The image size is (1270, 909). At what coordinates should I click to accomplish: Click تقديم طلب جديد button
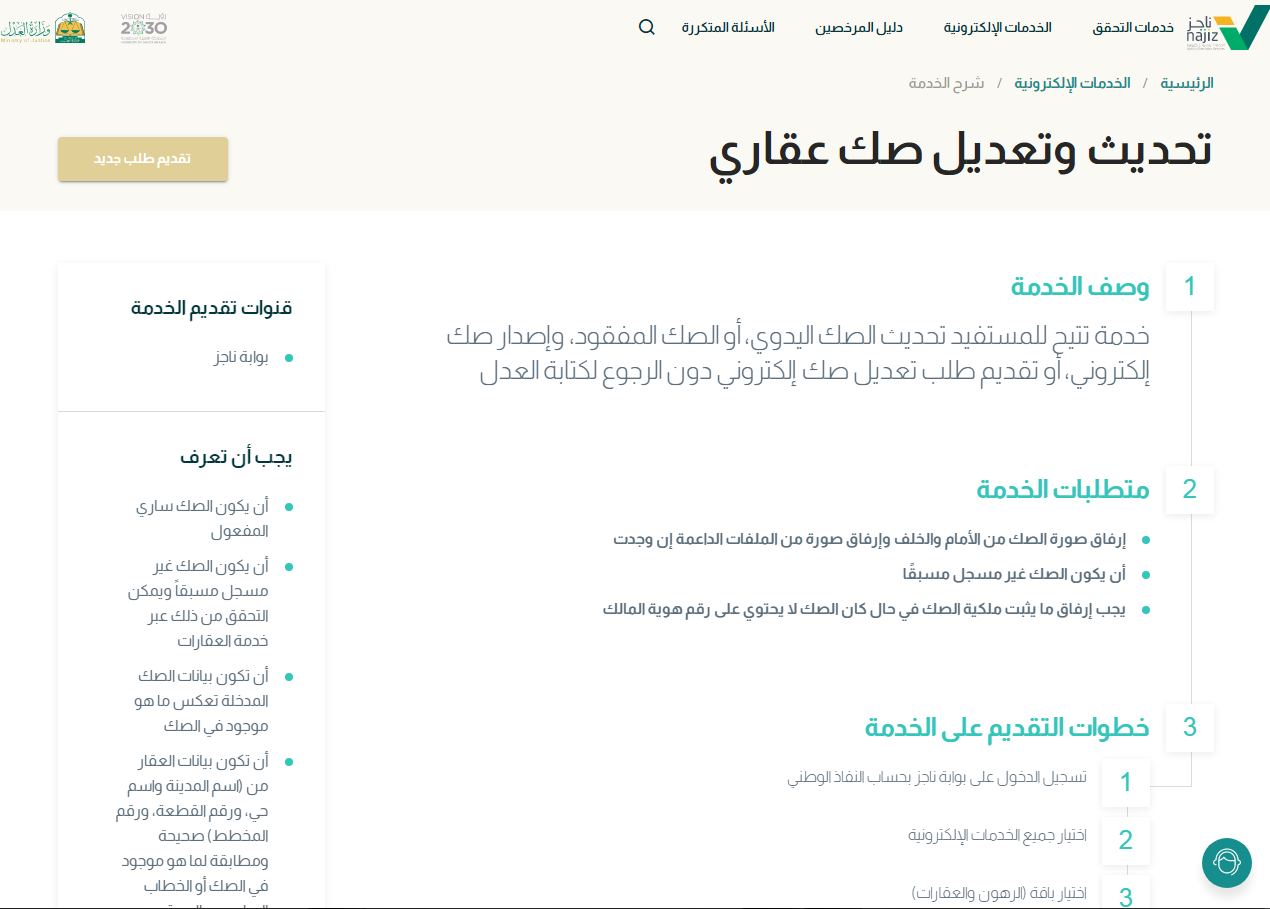point(143,159)
